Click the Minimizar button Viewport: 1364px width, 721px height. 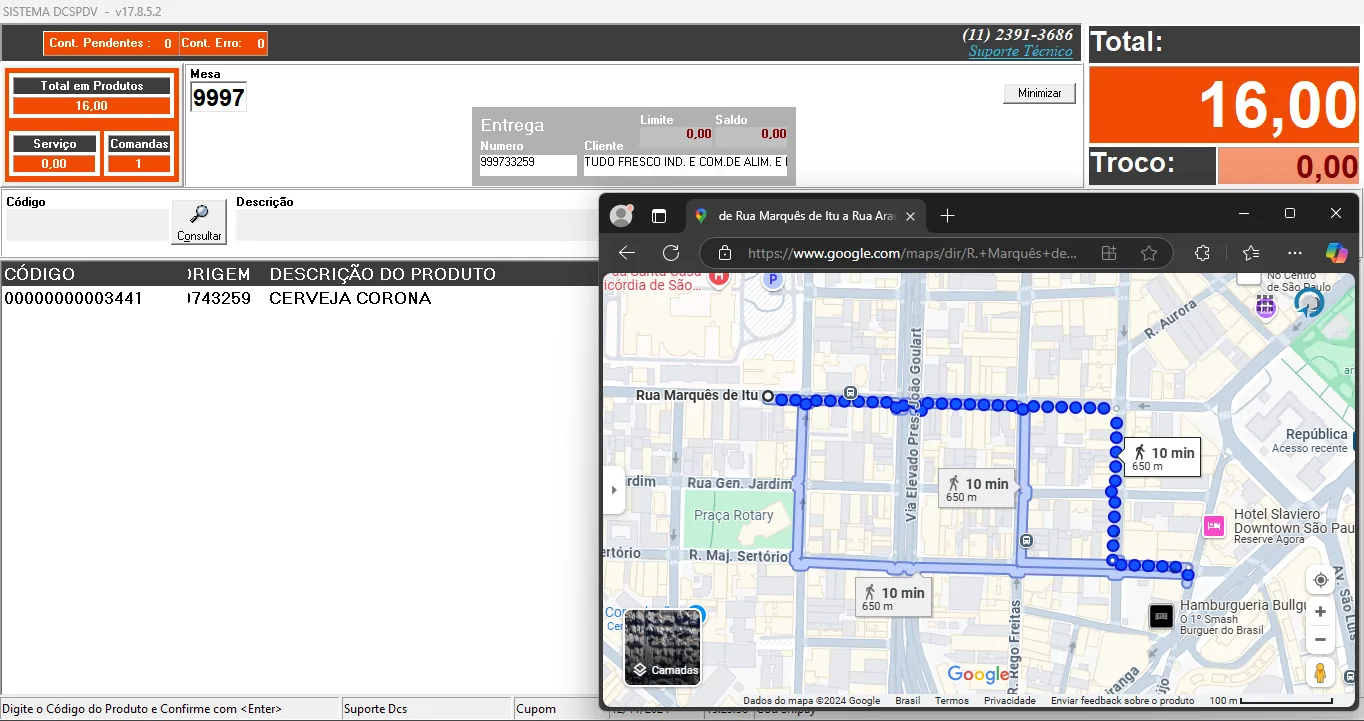1040,93
